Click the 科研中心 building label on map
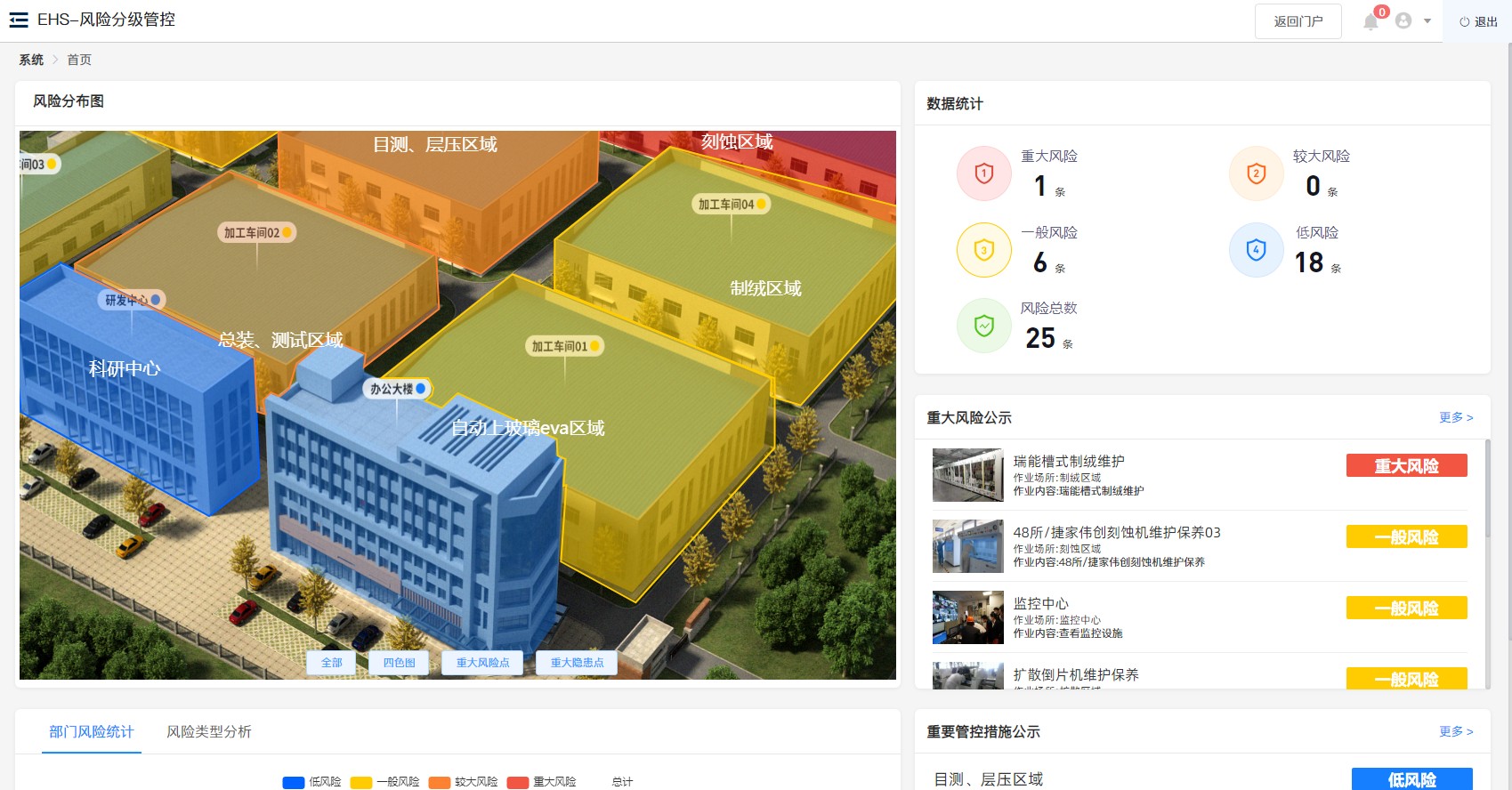This screenshot has height=790, width=1512. [125, 368]
